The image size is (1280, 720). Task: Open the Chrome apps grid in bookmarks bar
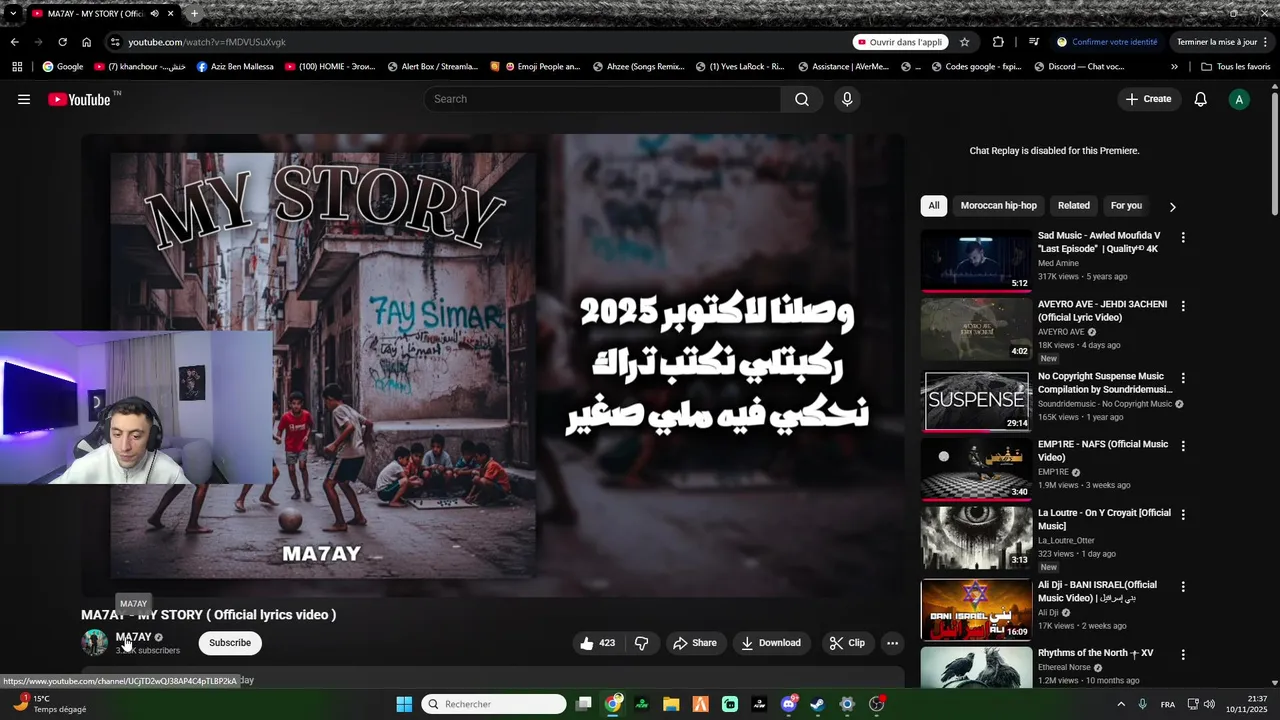[x=17, y=67]
